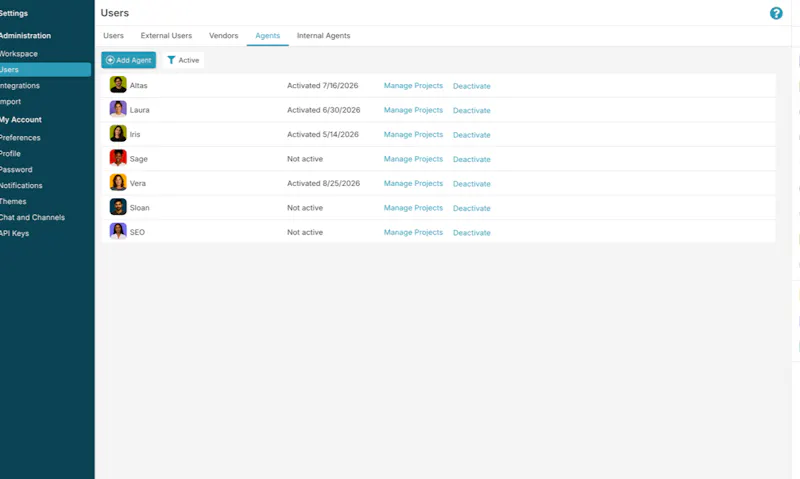
Task: Click the agent name Iris
Action: point(135,135)
